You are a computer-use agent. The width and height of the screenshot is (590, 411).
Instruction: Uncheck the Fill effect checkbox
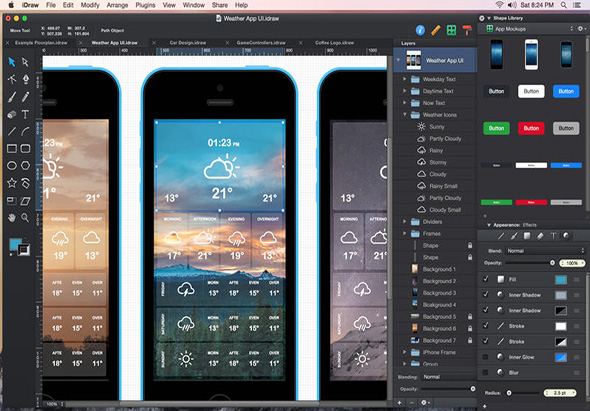pyautogui.click(x=485, y=279)
